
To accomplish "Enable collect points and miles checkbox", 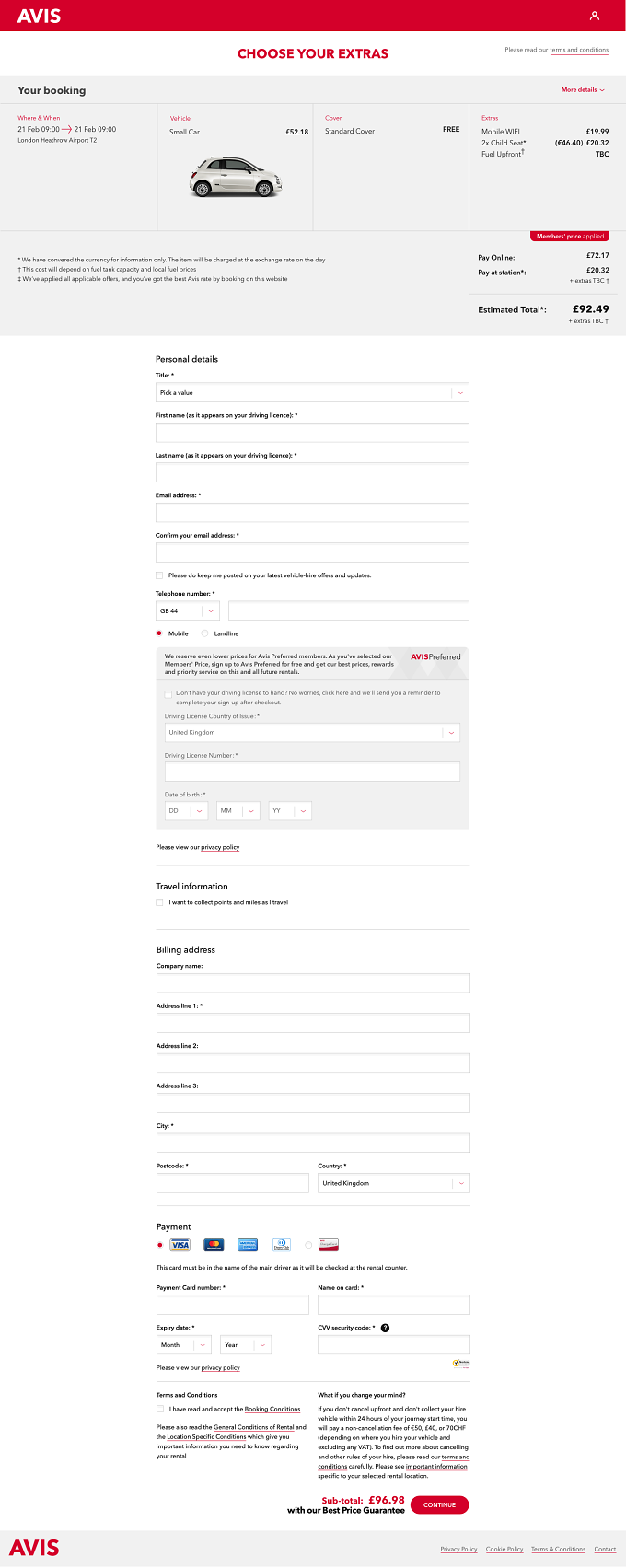I will [159, 902].
